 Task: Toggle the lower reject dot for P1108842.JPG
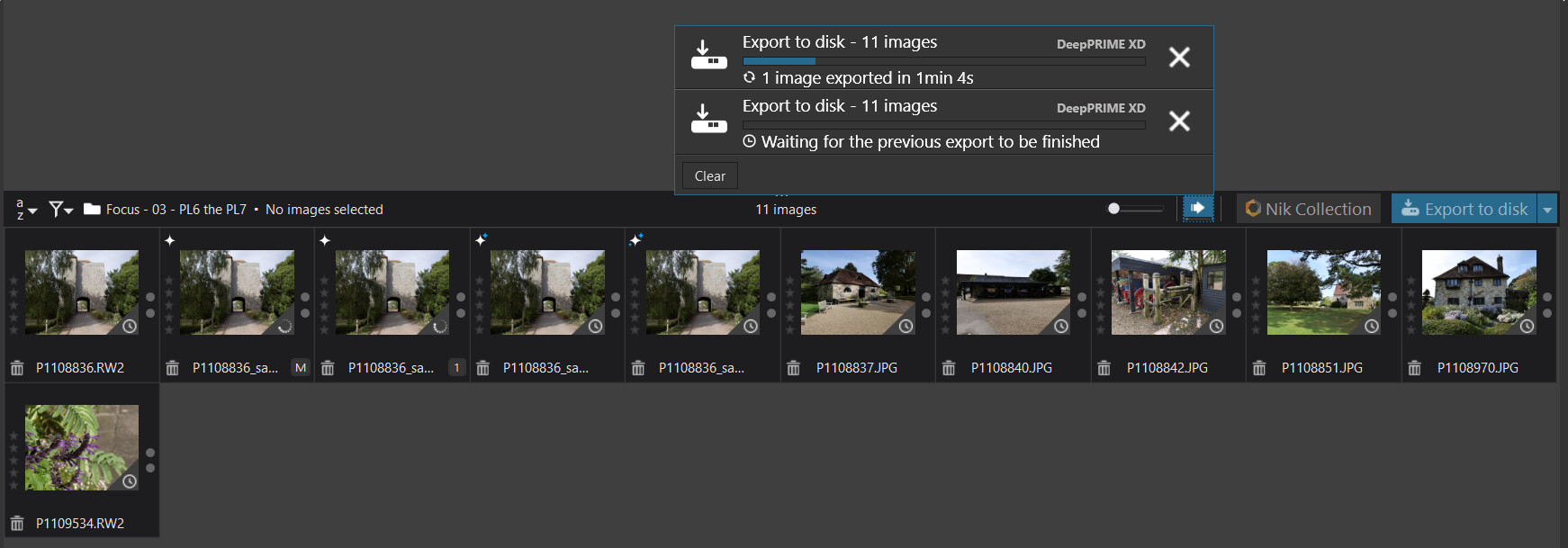[1237, 313]
